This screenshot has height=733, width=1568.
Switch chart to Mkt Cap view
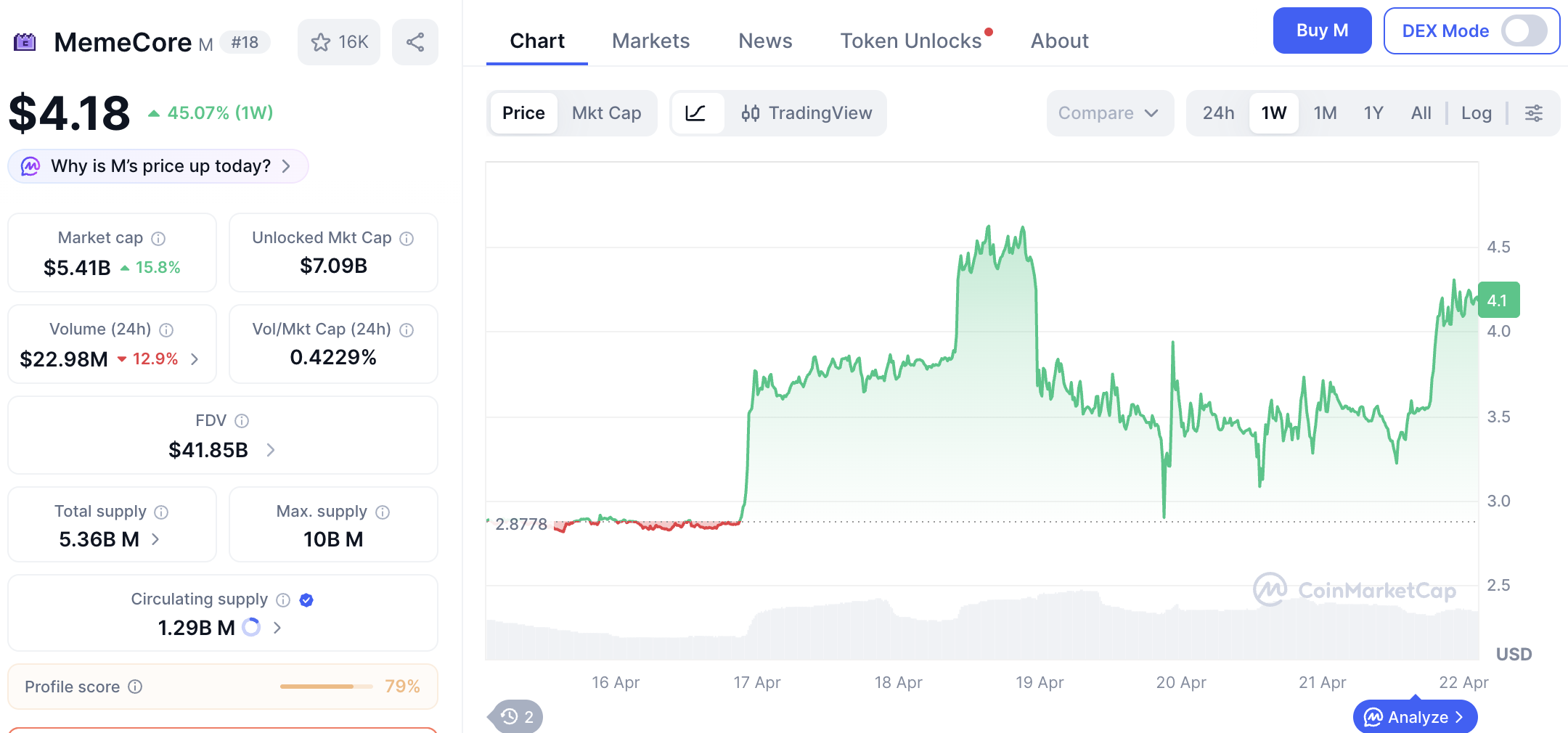coord(606,113)
